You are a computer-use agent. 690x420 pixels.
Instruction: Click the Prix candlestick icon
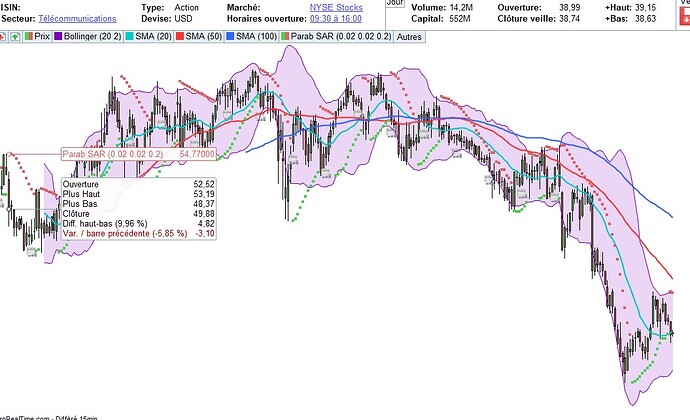27,35
